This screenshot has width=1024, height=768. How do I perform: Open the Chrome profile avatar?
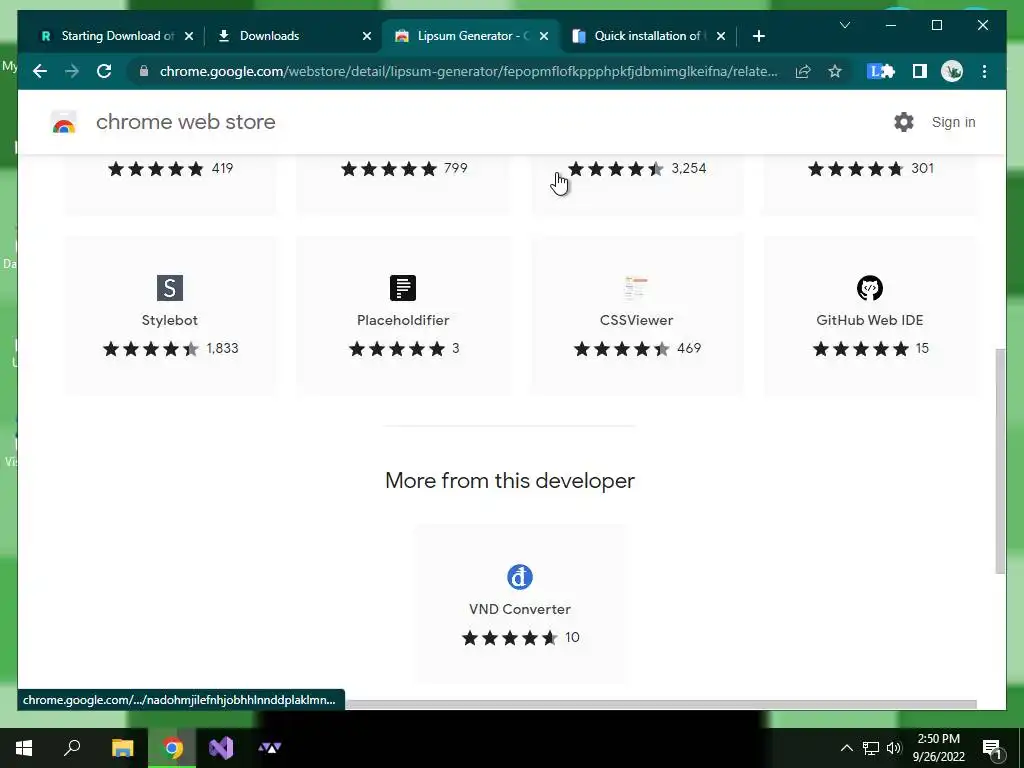pyautogui.click(x=952, y=71)
